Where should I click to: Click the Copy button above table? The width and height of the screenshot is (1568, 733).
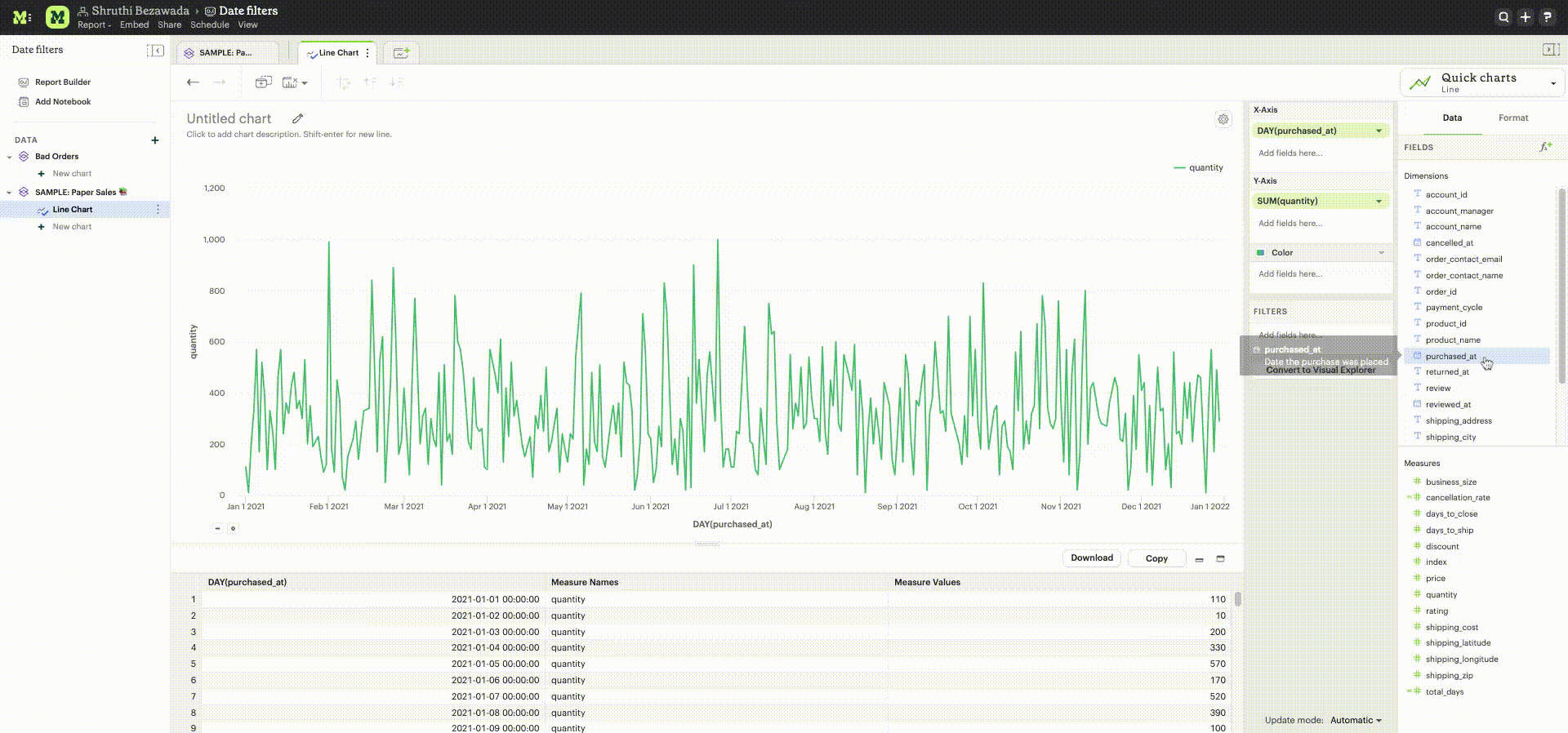(x=1156, y=559)
